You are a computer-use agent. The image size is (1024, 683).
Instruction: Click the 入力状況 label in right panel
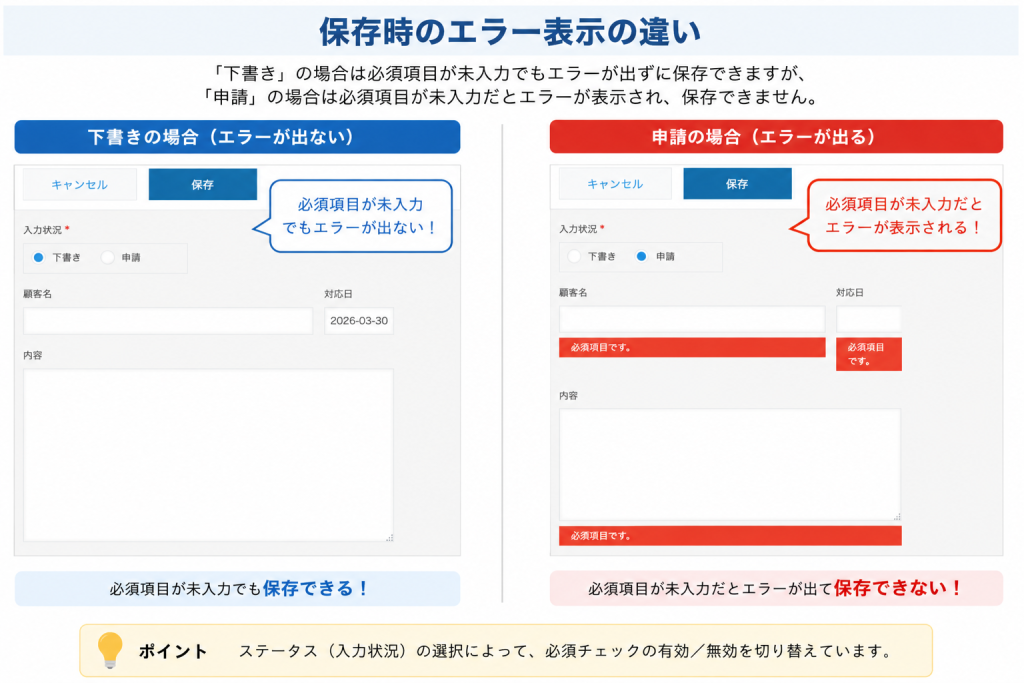(x=578, y=229)
